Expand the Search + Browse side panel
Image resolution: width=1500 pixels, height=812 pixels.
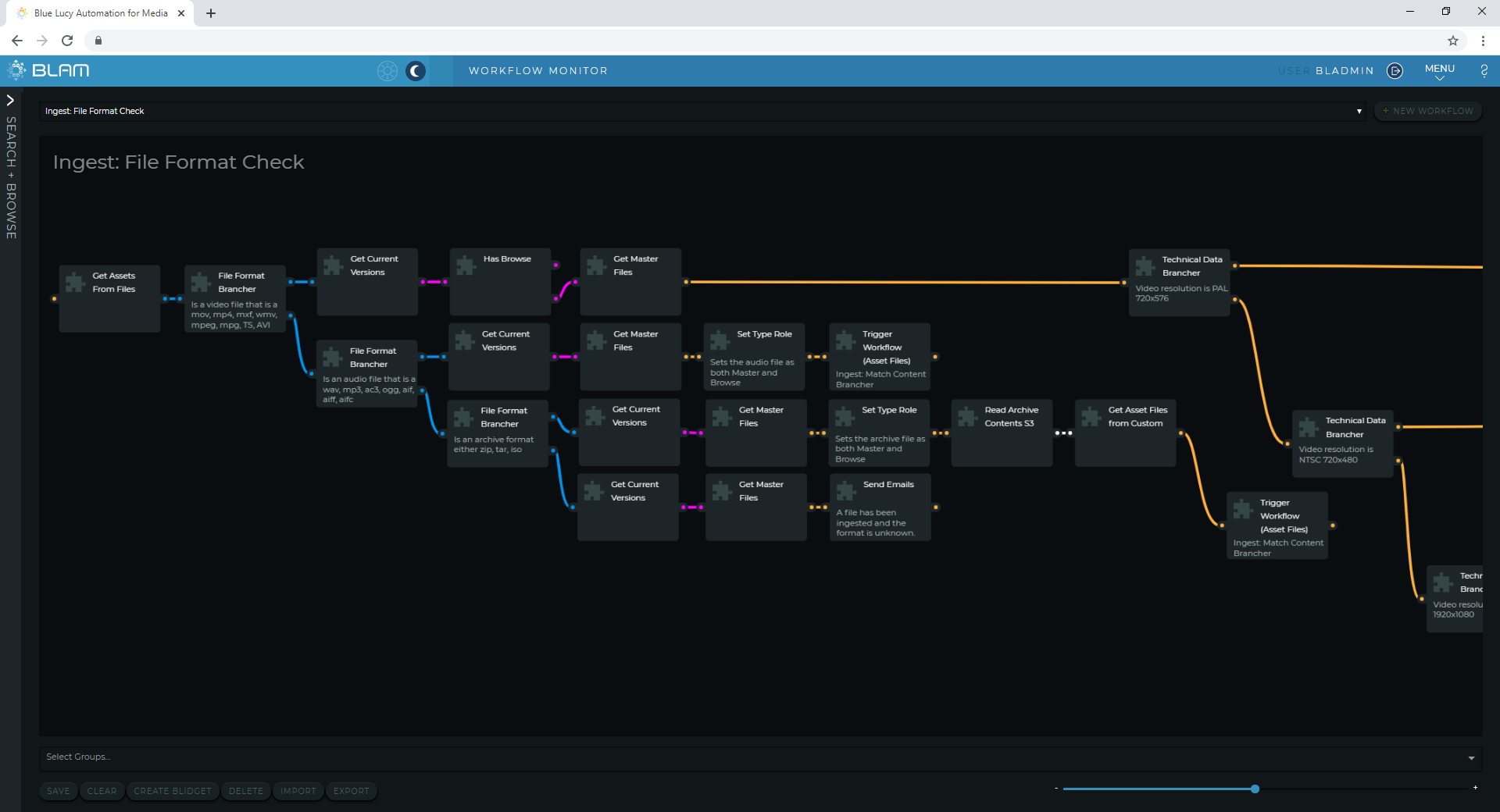point(10,100)
